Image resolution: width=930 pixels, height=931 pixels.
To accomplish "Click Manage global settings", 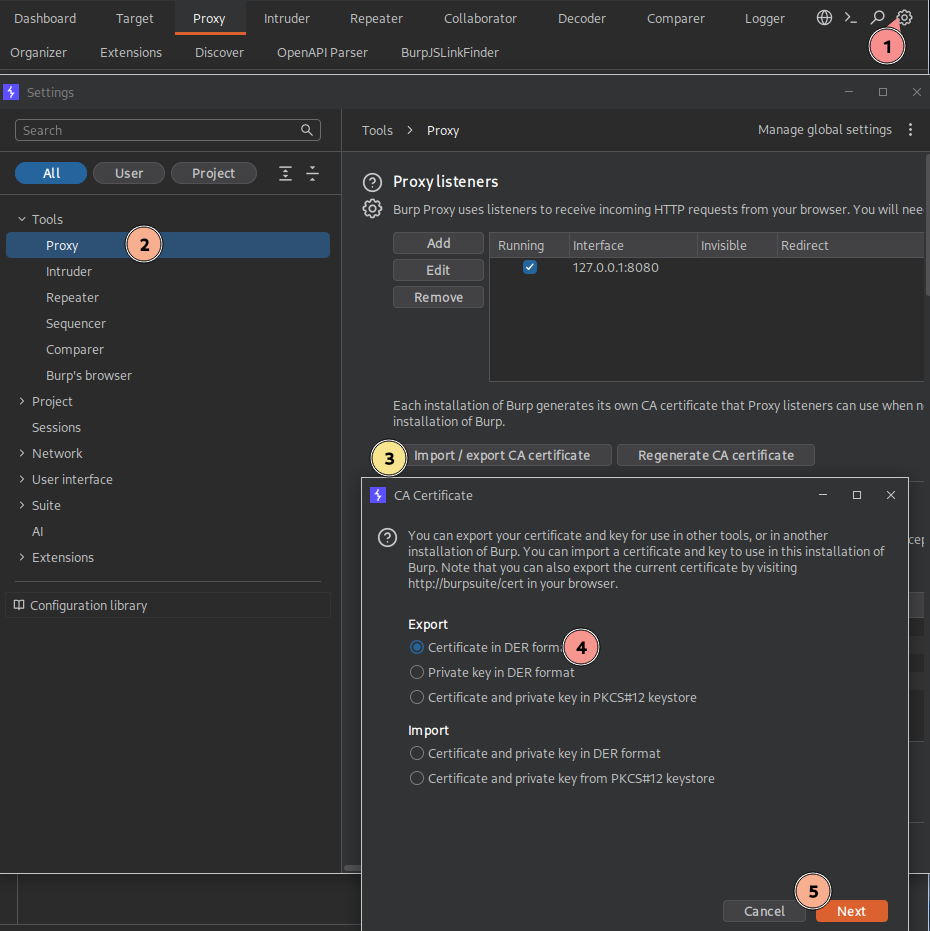I will coord(825,130).
